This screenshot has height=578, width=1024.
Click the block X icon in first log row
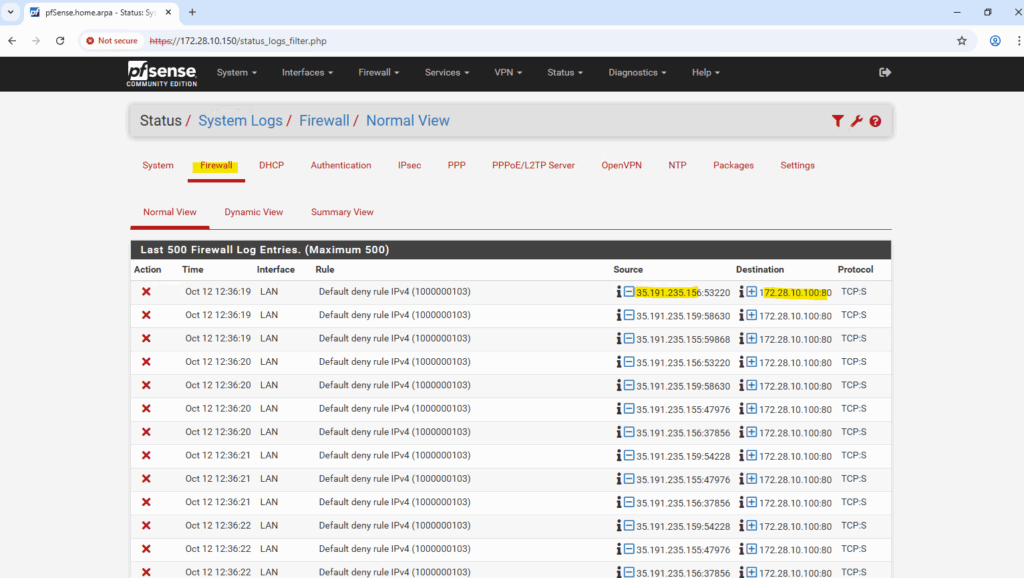[x=146, y=292]
